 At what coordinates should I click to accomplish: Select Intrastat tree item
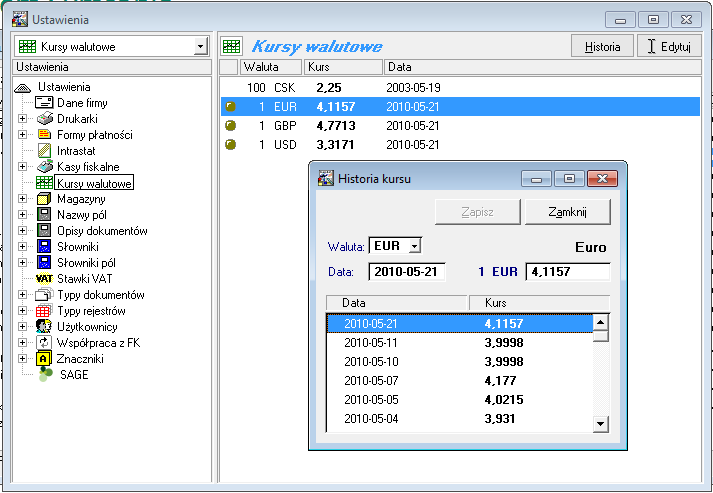76,151
